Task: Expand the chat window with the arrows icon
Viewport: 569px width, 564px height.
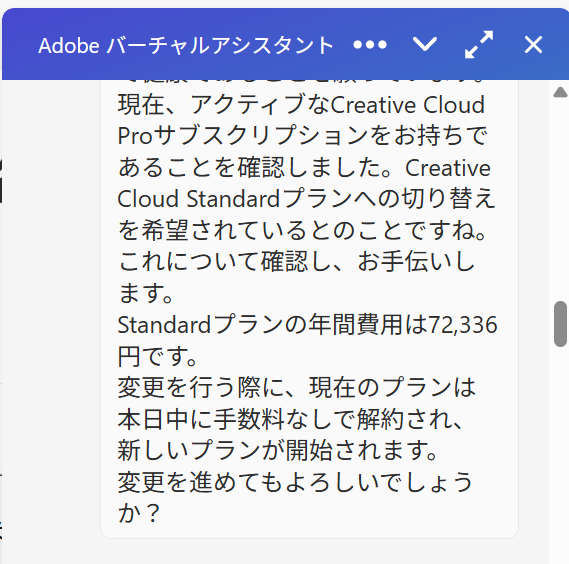Action: (479, 45)
